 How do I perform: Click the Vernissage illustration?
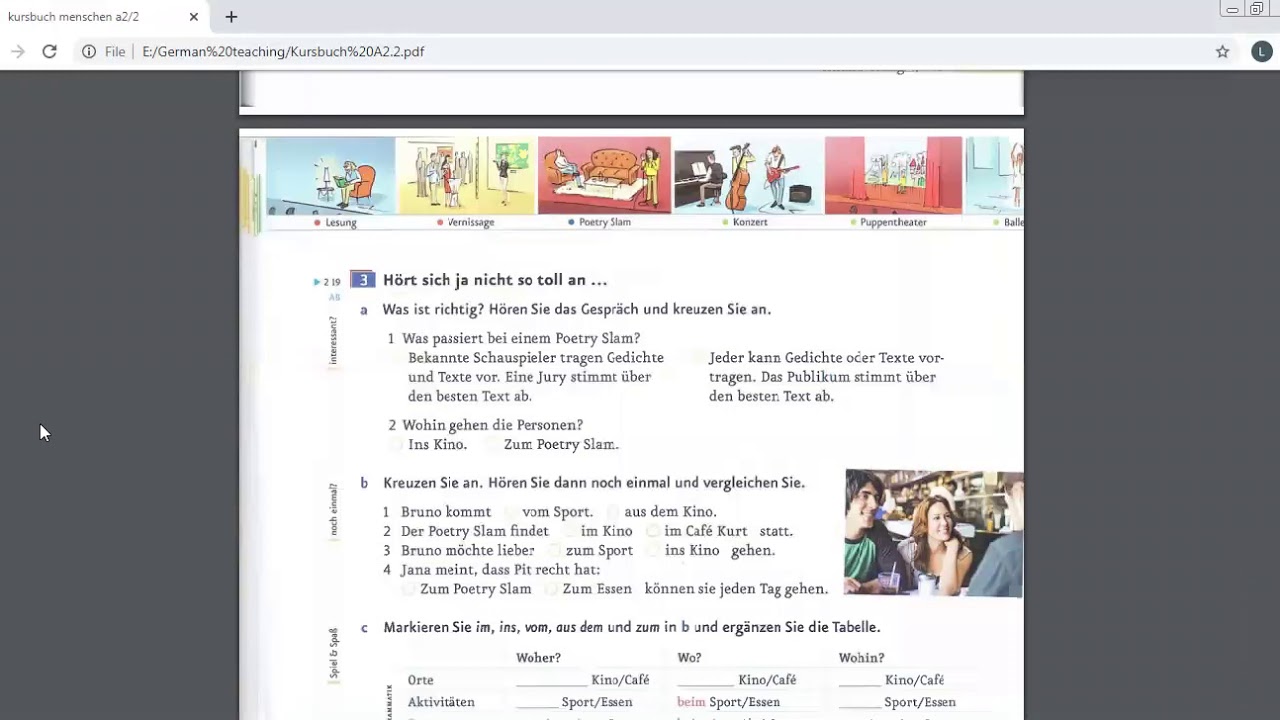pos(466,175)
